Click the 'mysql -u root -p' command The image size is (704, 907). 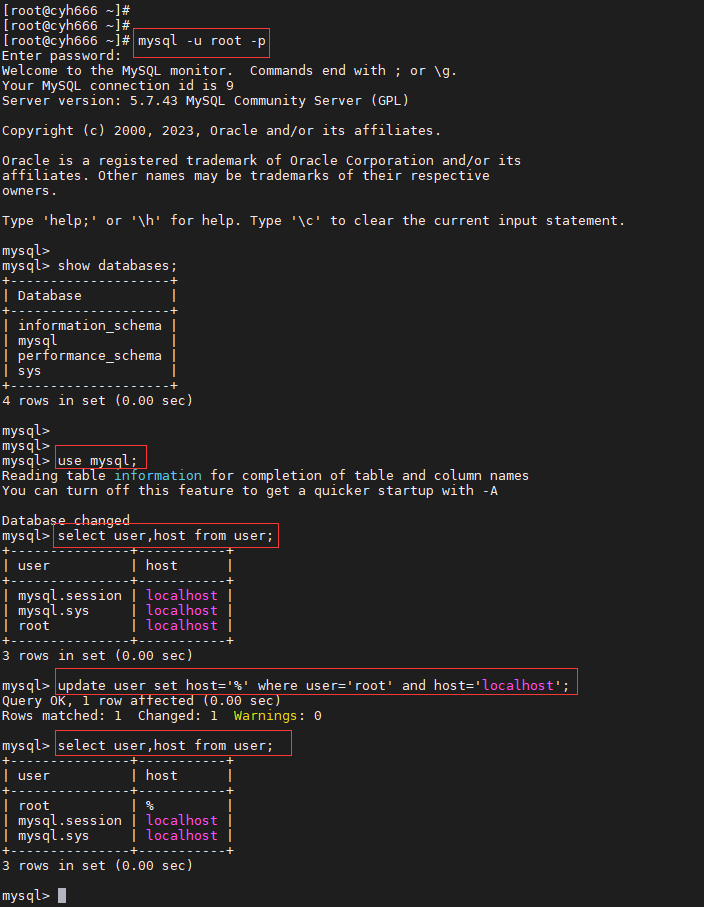pyautogui.click(x=201, y=42)
